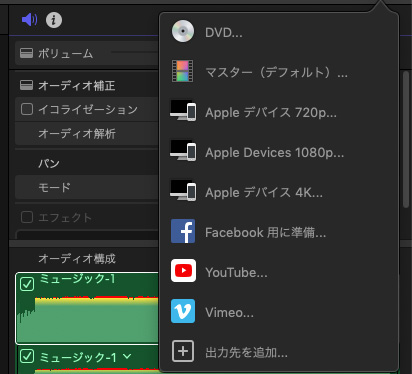
Task: Click the Apple デバイス 4K device icon
Action: pyautogui.click(x=183, y=191)
